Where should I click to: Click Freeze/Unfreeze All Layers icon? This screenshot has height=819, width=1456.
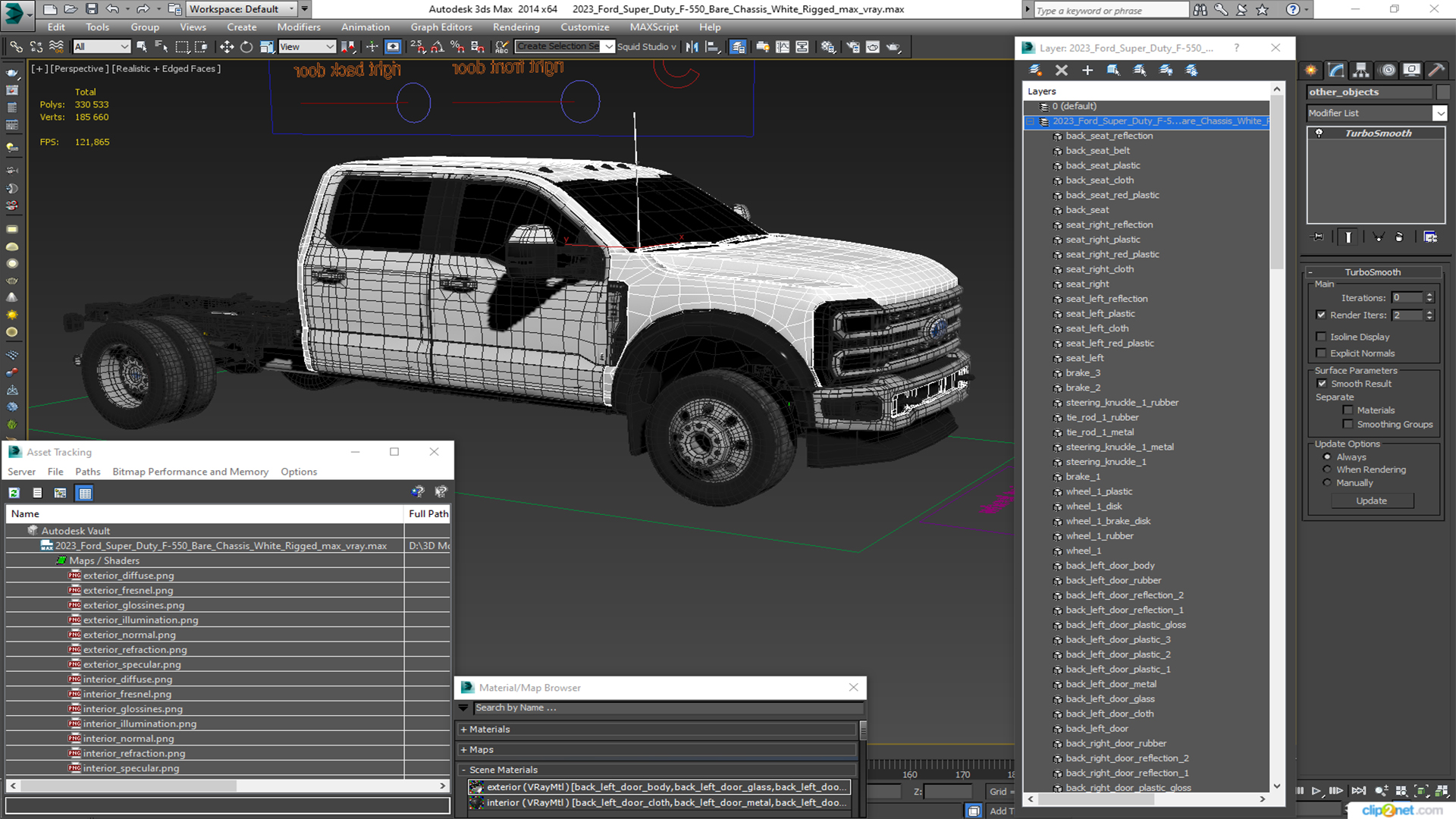(x=1192, y=70)
